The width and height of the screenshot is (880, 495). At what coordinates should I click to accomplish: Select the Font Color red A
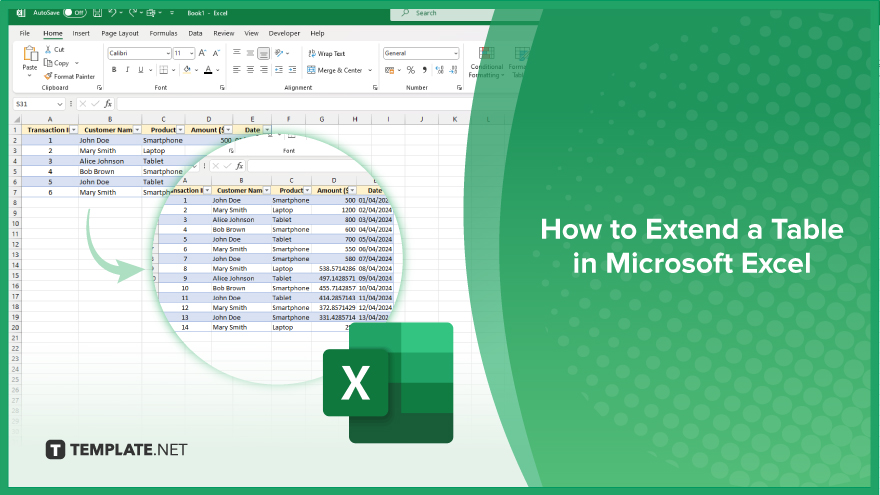[208, 70]
